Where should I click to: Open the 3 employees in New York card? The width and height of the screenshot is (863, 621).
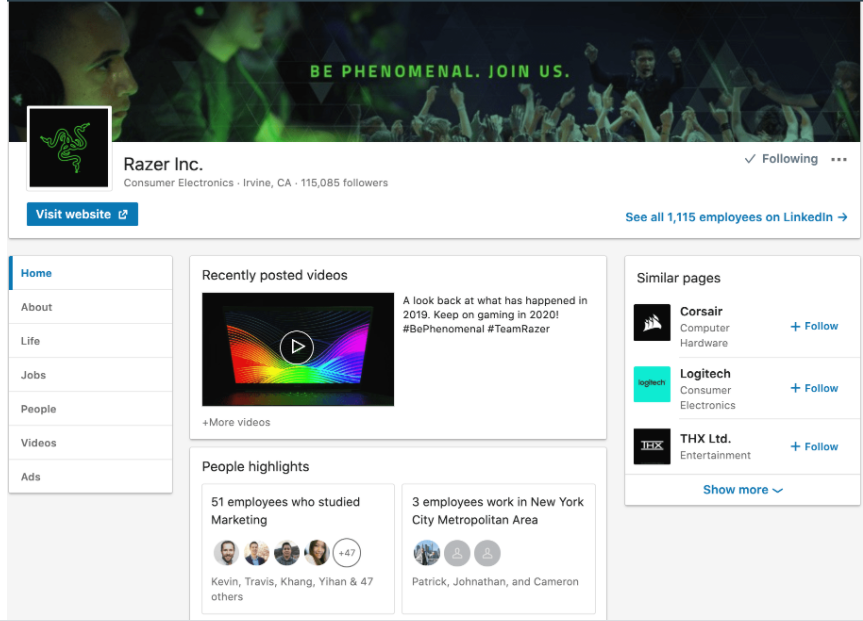pyautogui.click(x=499, y=548)
